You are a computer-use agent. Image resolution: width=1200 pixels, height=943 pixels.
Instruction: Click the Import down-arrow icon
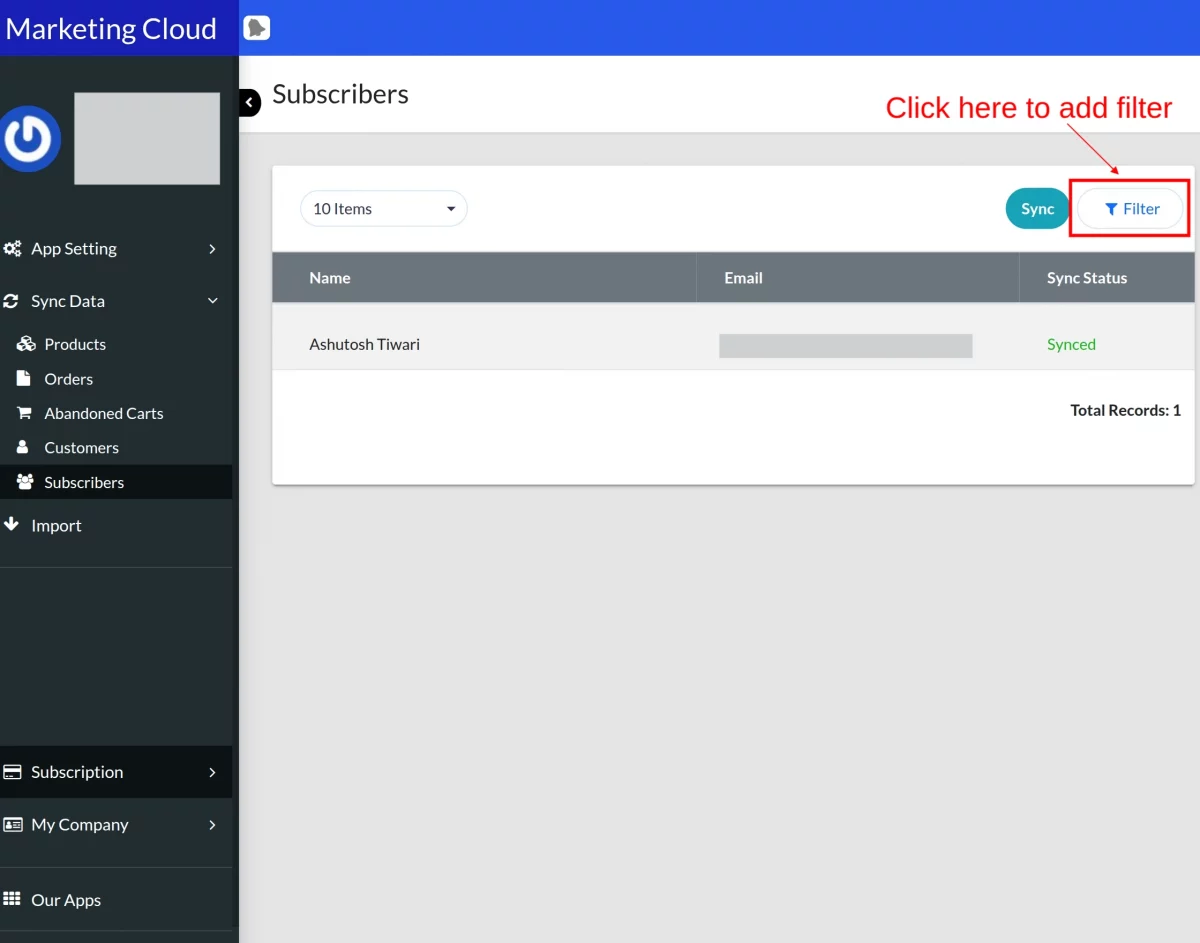pos(12,524)
